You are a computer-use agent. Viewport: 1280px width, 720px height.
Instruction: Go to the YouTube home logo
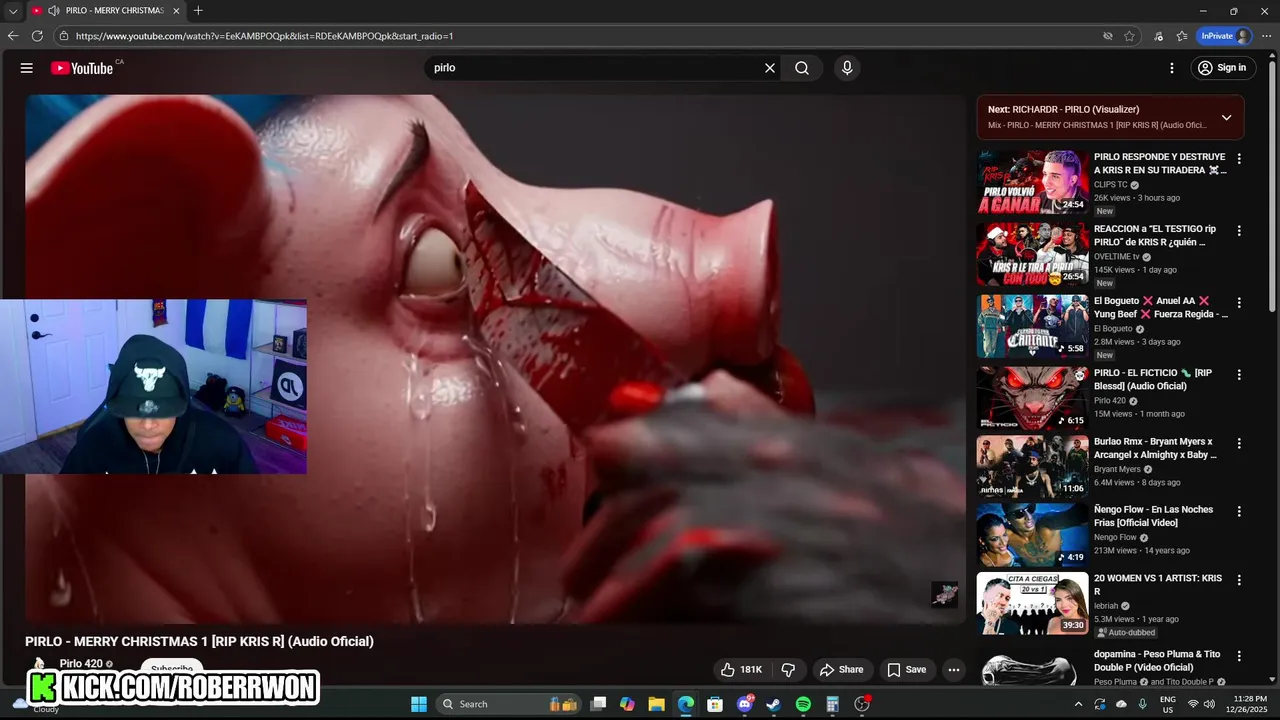pyautogui.click(x=82, y=68)
